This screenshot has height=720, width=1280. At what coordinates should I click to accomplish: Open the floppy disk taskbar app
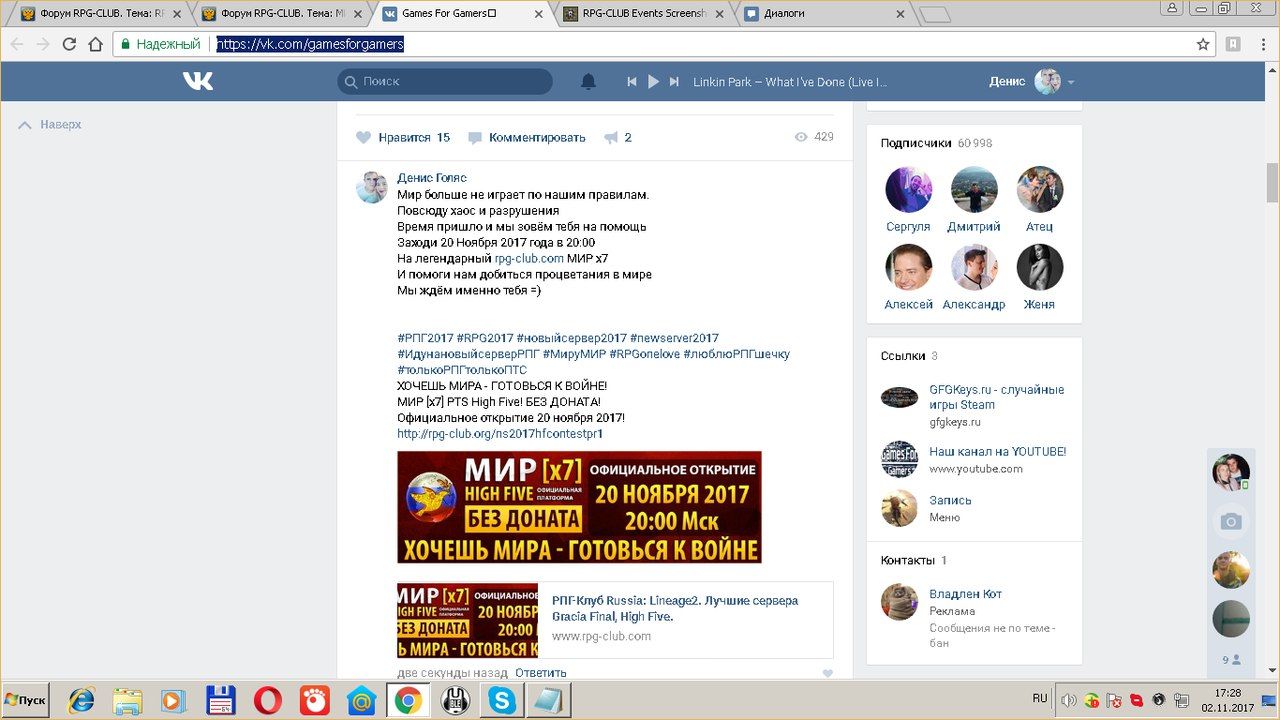pos(220,700)
